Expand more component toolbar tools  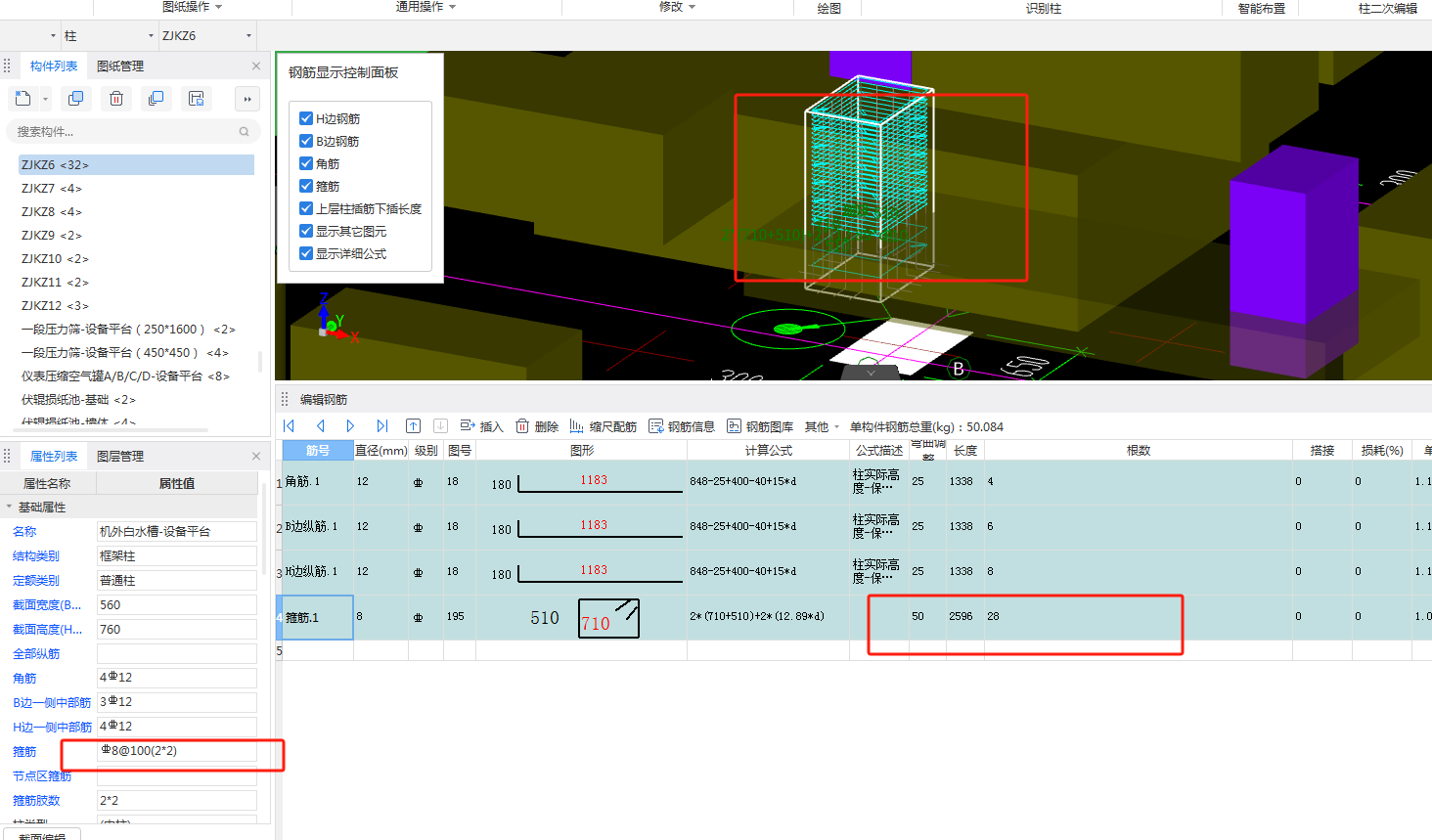click(247, 99)
